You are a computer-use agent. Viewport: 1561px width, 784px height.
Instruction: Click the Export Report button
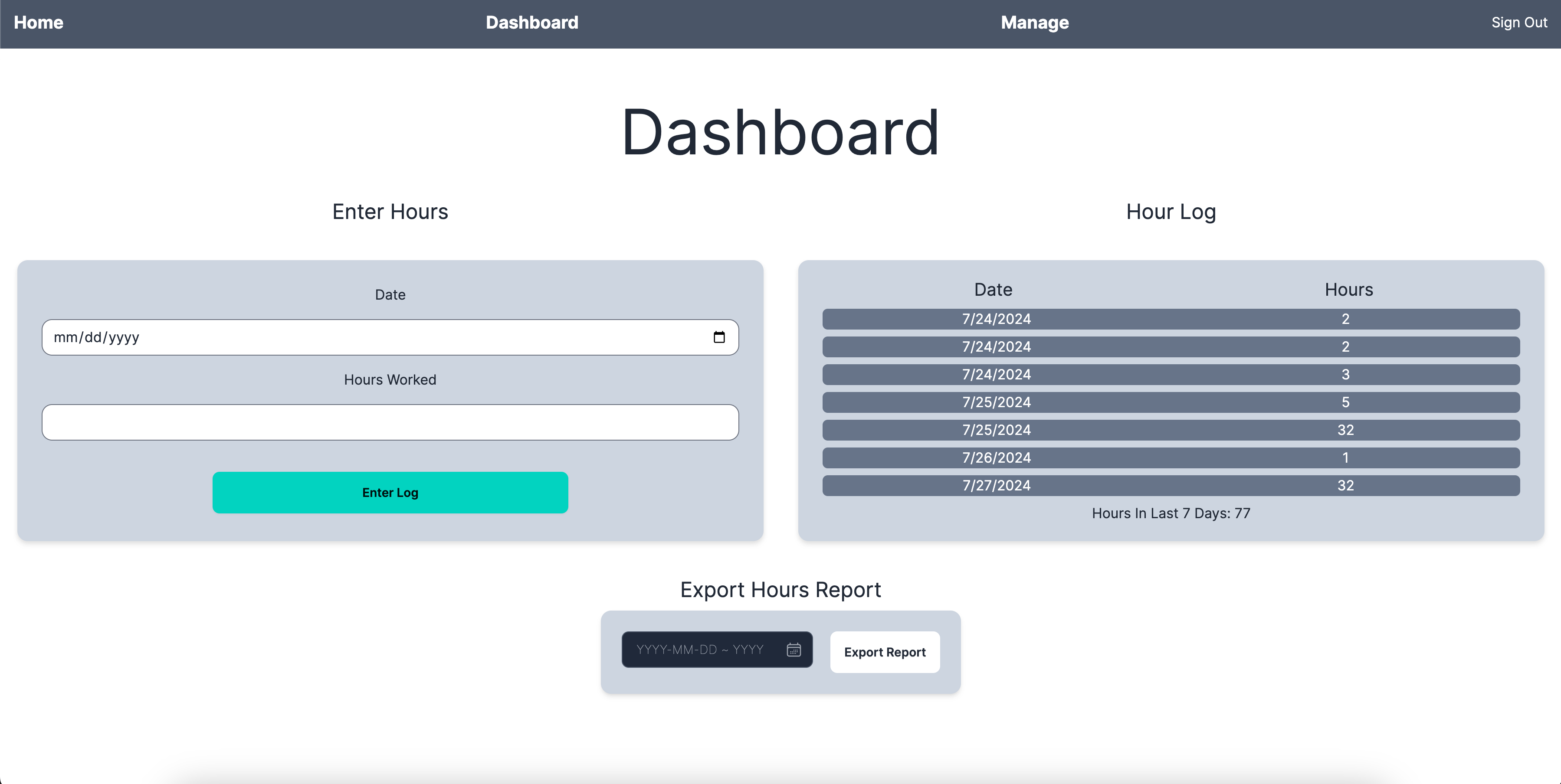click(x=884, y=652)
